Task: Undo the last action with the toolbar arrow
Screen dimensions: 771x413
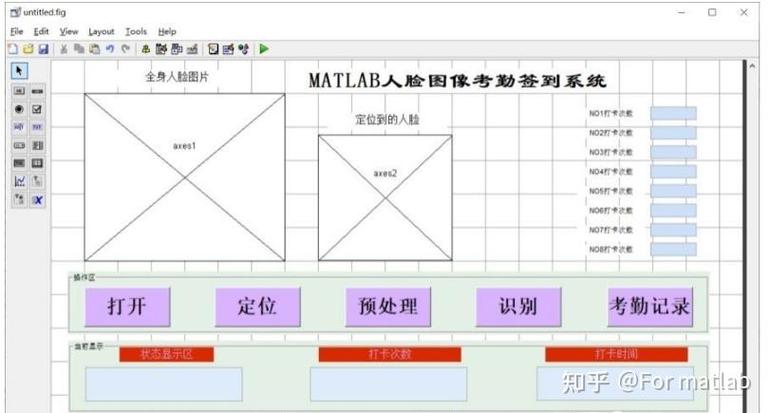Action: [110, 49]
